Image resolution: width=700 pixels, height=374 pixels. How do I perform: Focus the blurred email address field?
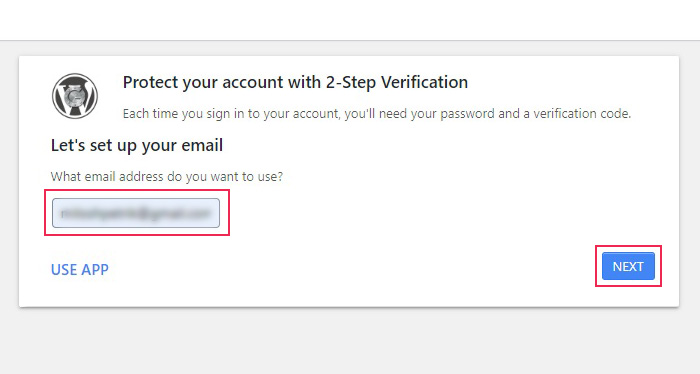pyautogui.click(x=136, y=213)
